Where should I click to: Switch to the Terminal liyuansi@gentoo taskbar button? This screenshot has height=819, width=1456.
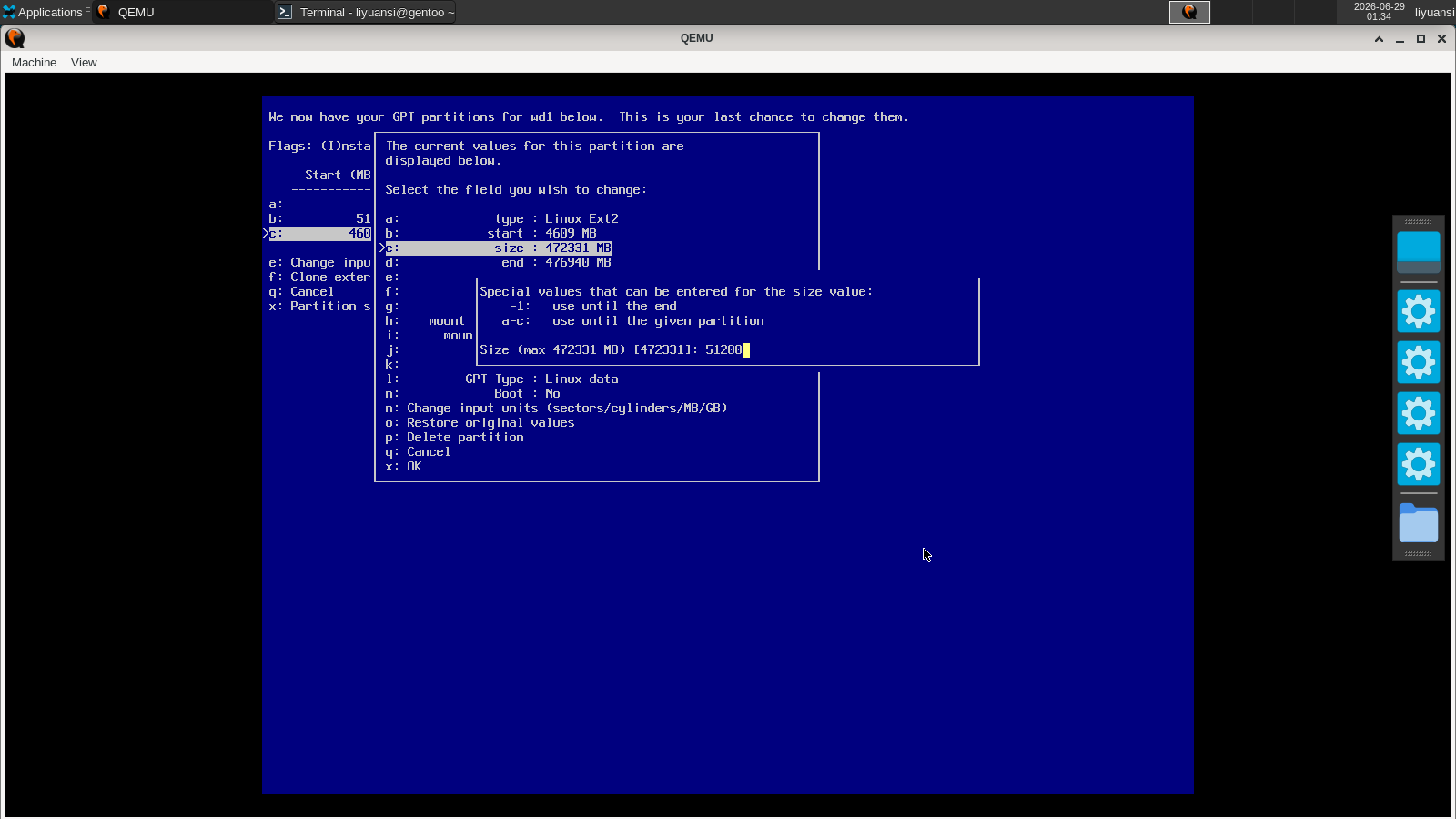pos(366,12)
